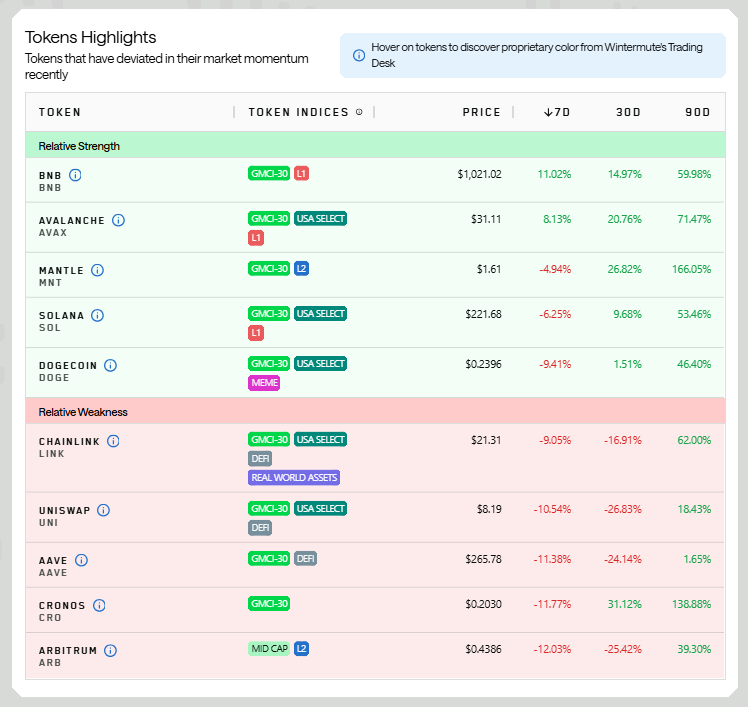The height and width of the screenshot is (707, 748).
Task: Click the DOGECOIN token name
Action: coord(68,365)
